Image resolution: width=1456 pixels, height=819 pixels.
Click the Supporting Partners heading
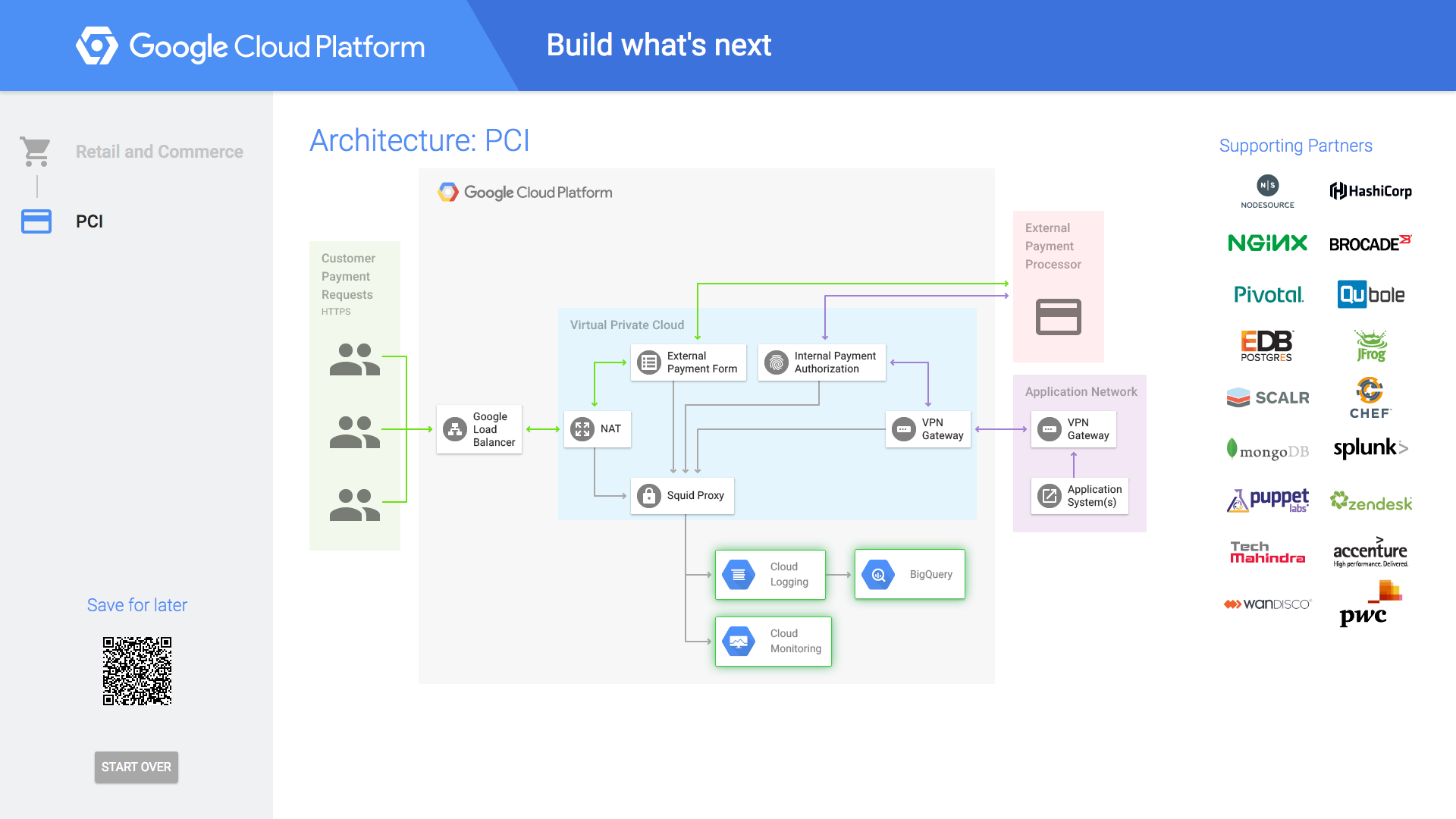pos(1296,146)
